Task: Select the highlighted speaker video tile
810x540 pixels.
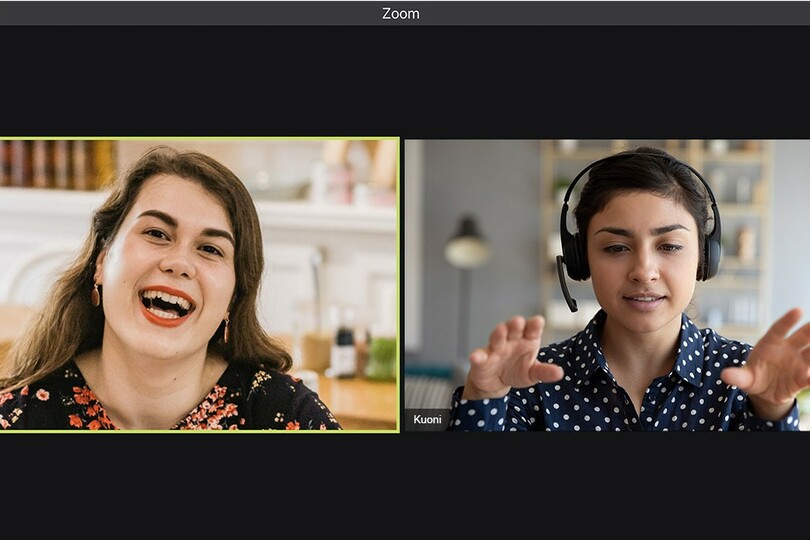Action: 199,285
